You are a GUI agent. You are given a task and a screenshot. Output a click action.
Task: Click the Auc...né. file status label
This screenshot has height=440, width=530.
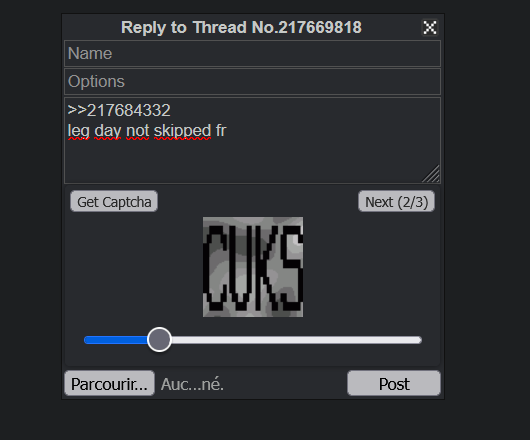click(x=192, y=384)
